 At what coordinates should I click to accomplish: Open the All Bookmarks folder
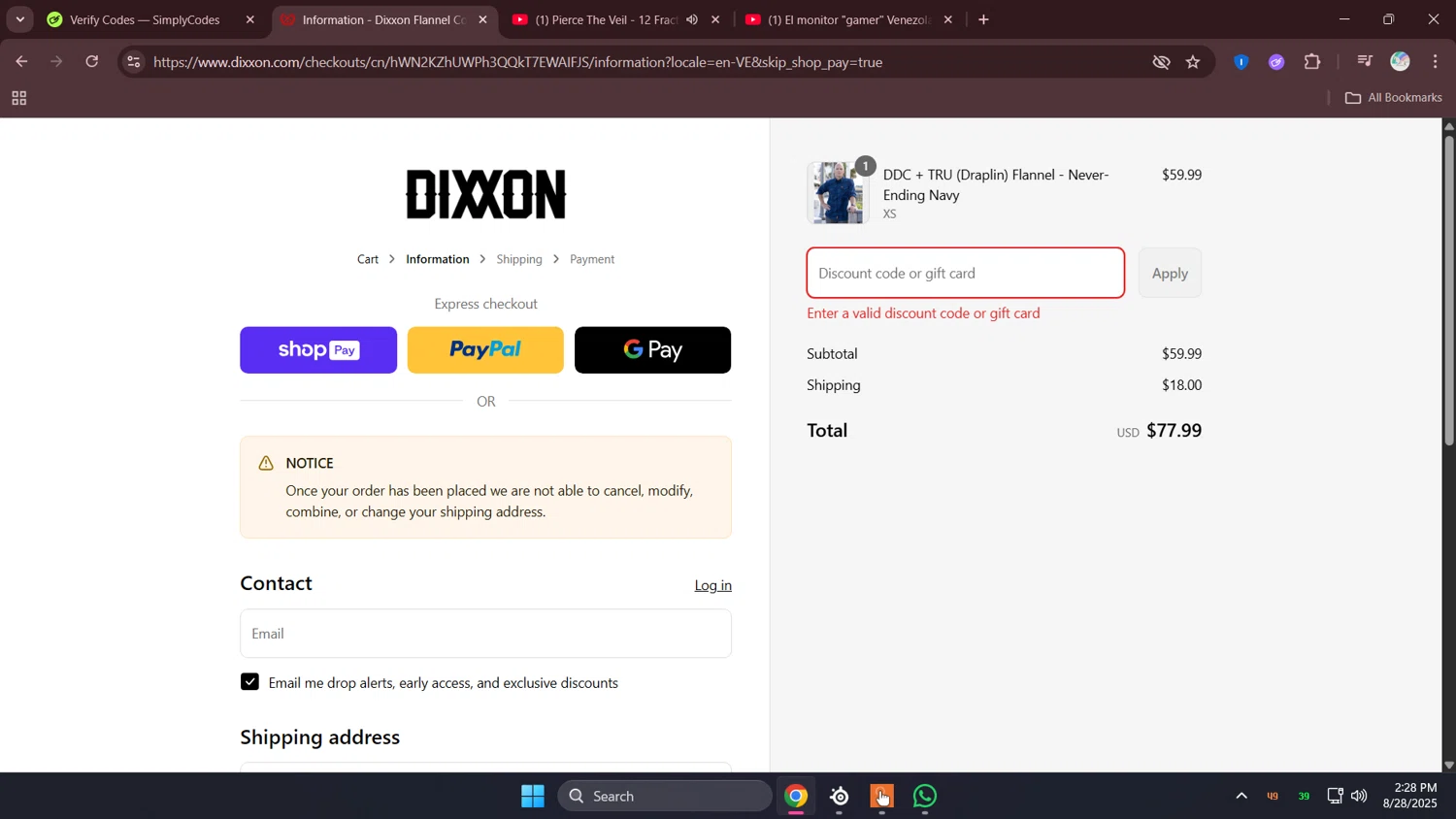pos(1393,98)
